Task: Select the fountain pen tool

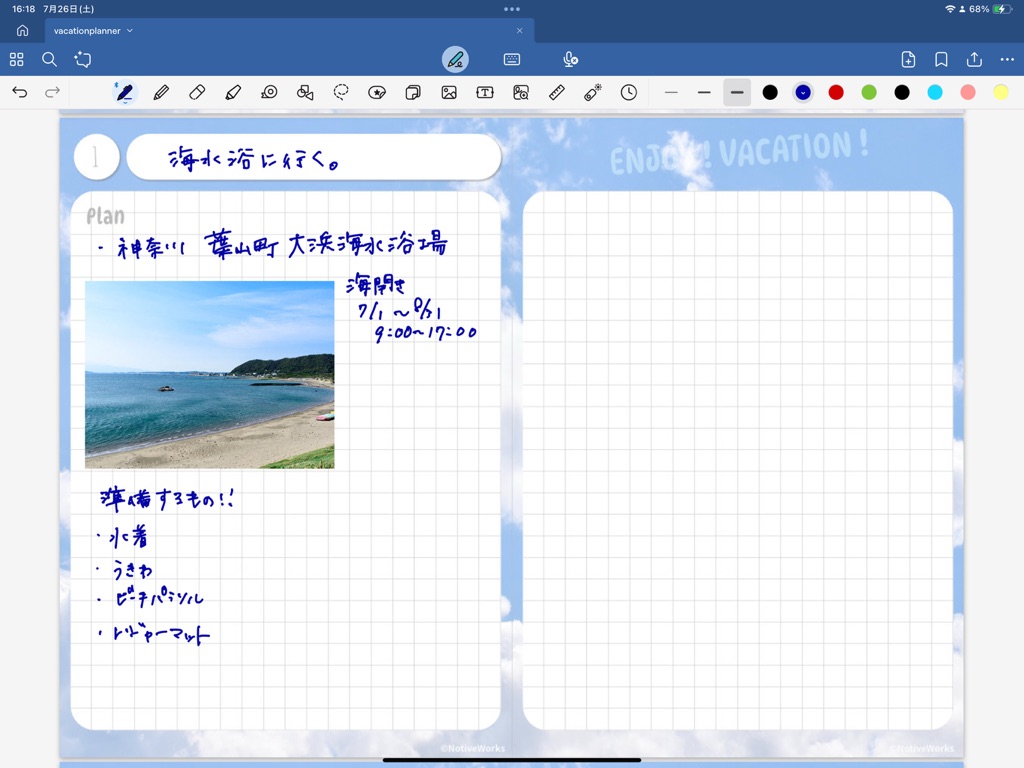Action: (x=124, y=93)
